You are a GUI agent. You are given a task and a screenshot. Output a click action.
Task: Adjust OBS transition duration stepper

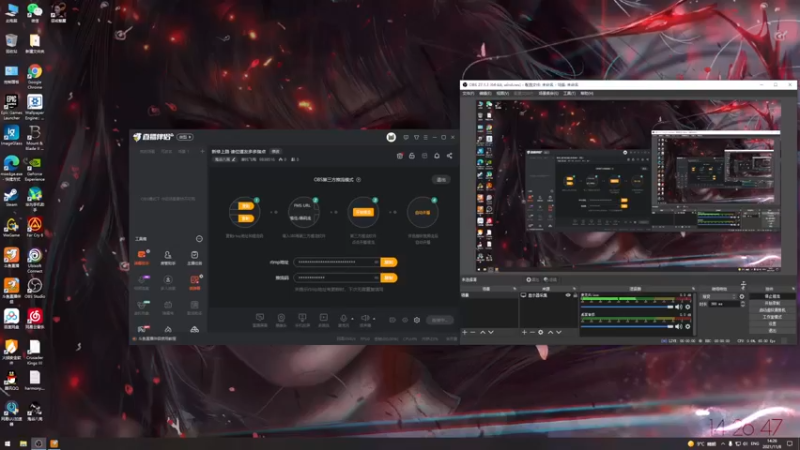coord(742,304)
